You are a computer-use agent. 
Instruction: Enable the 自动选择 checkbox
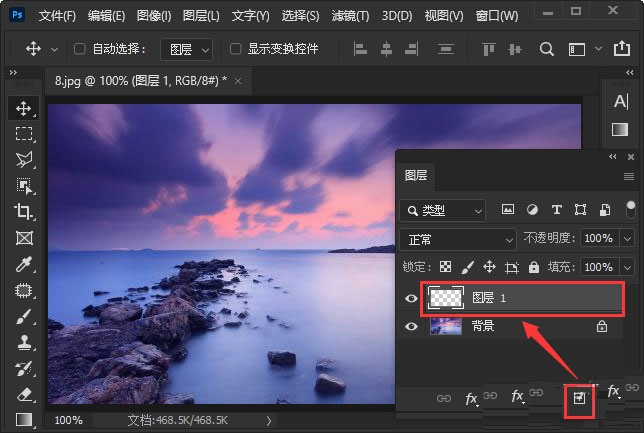click(x=80, y=49)
